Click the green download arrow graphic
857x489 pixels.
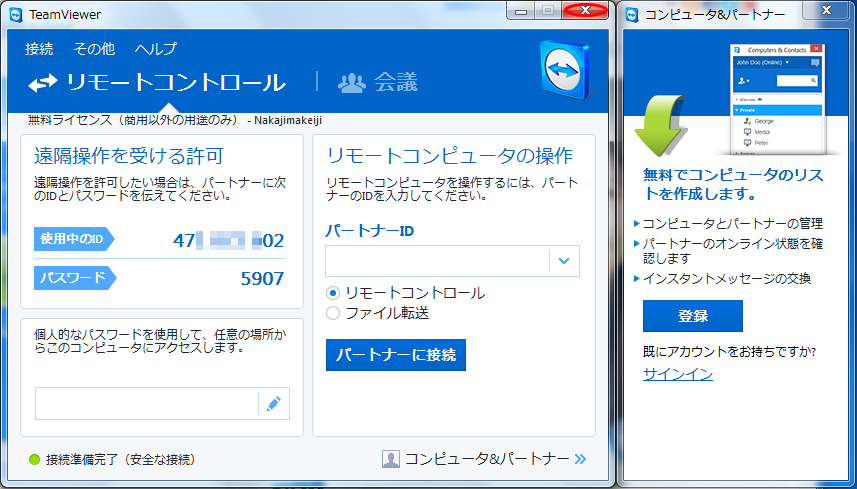660,126
